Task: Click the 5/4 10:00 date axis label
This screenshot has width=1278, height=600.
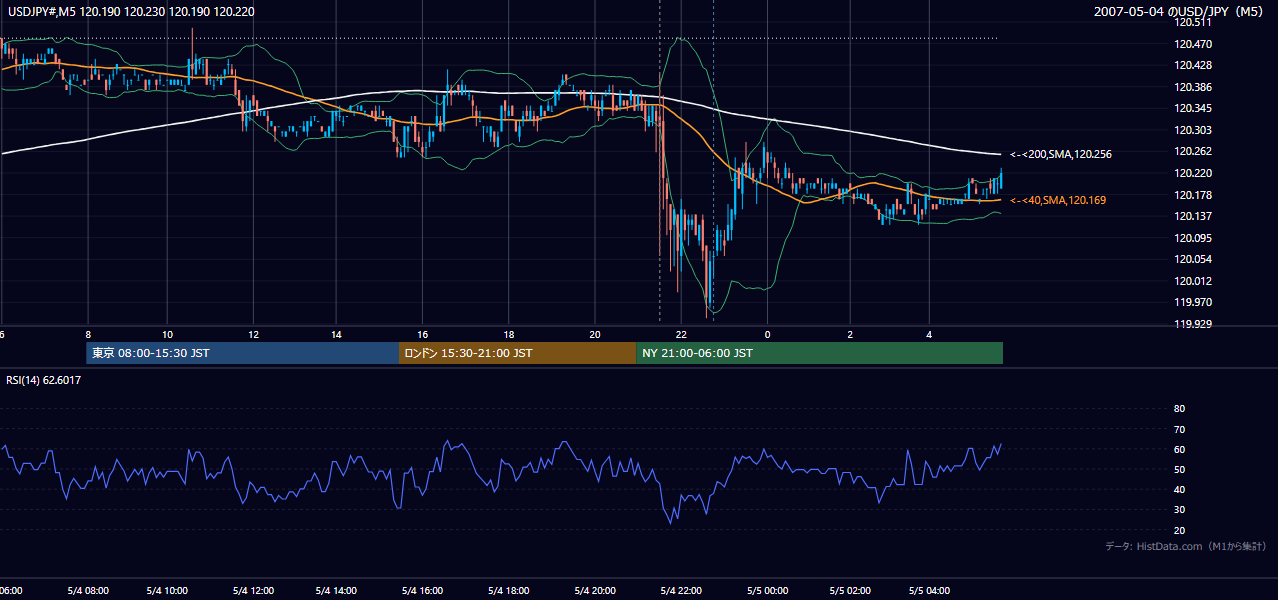Action: 167,590
